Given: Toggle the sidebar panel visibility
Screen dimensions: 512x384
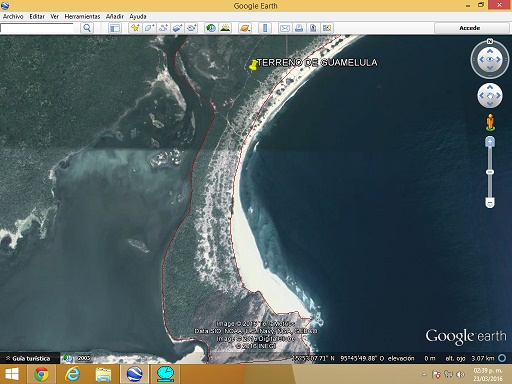Looking at the screenshot, I should coord(115,28).
